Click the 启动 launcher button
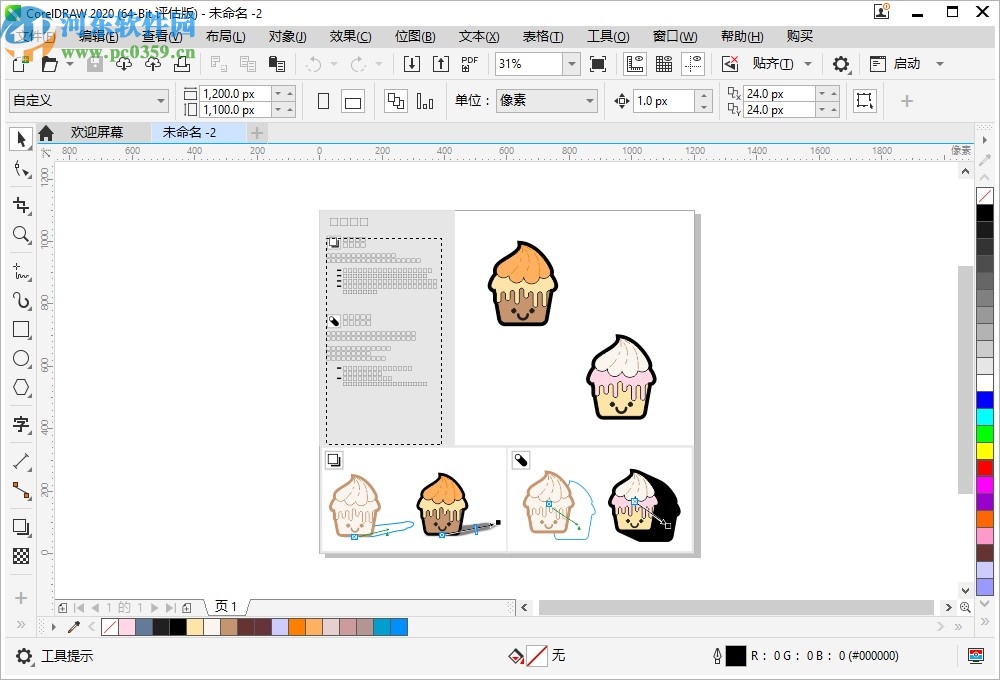 tap(903, 63)
